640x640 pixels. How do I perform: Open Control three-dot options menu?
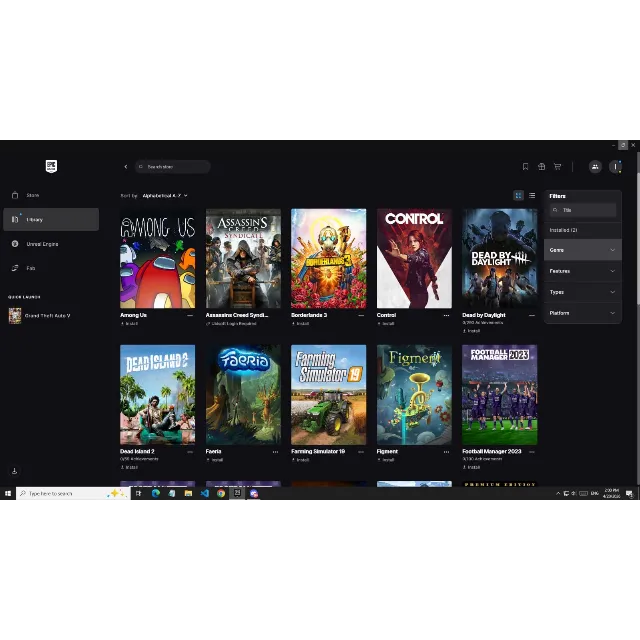click(x=446, y=316)
